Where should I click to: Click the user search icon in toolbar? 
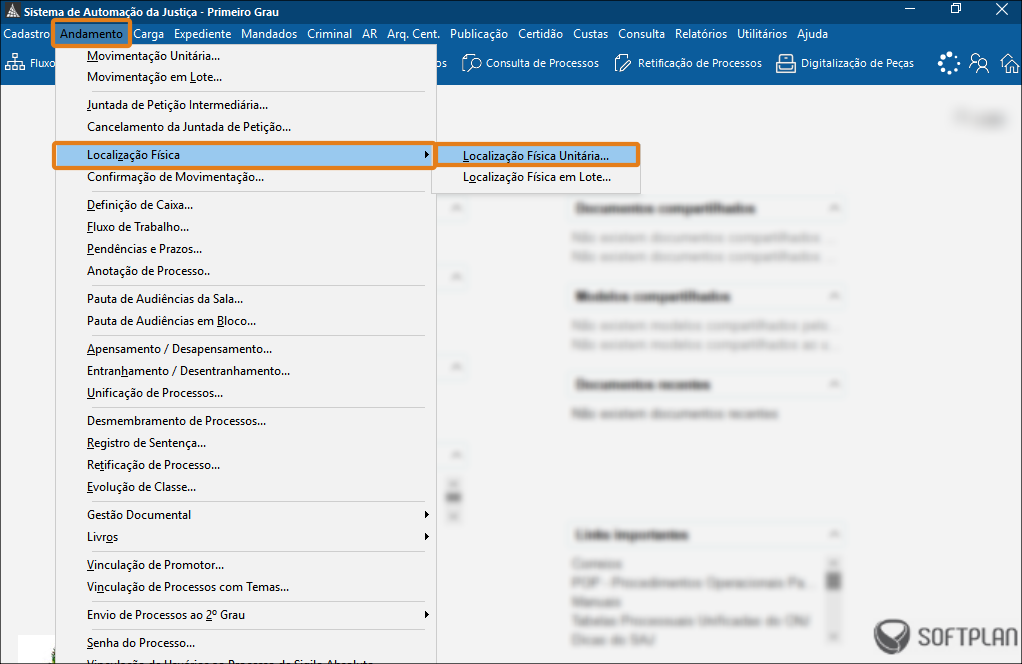coord(979,63)
